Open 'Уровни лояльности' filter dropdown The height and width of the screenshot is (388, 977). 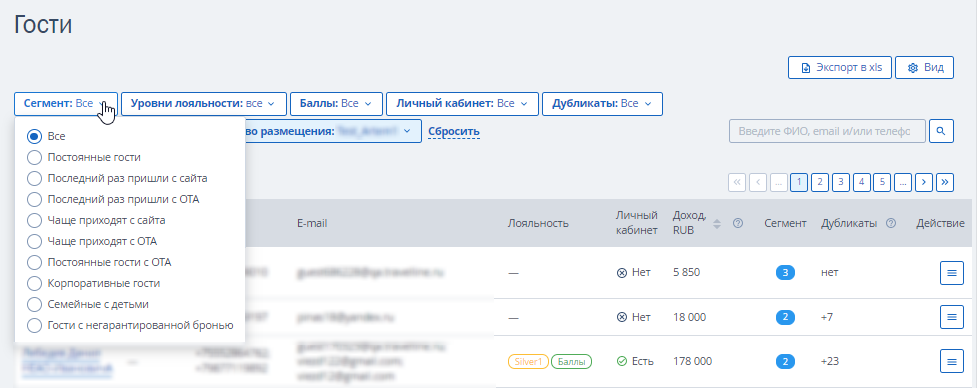(x=204, y=104)
